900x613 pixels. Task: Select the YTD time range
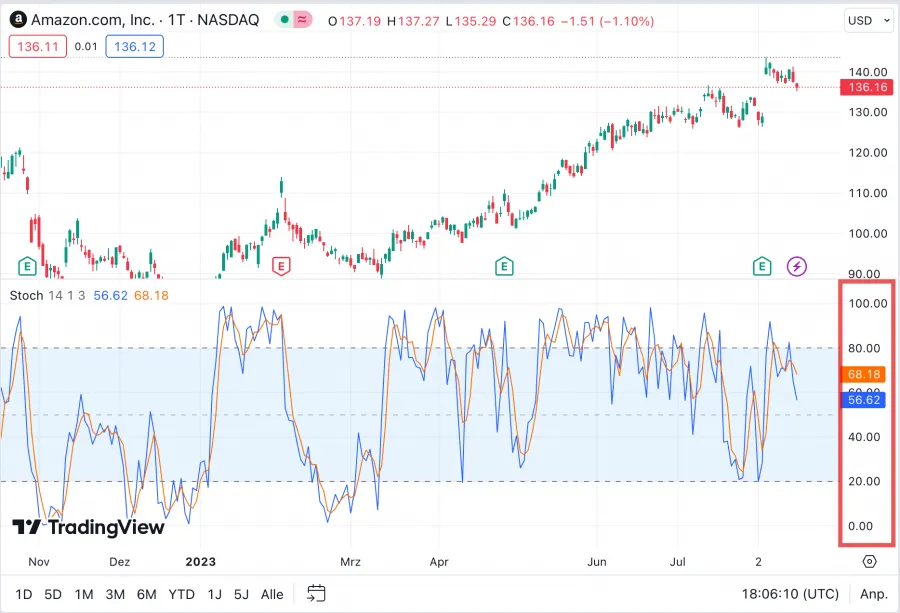181,594
